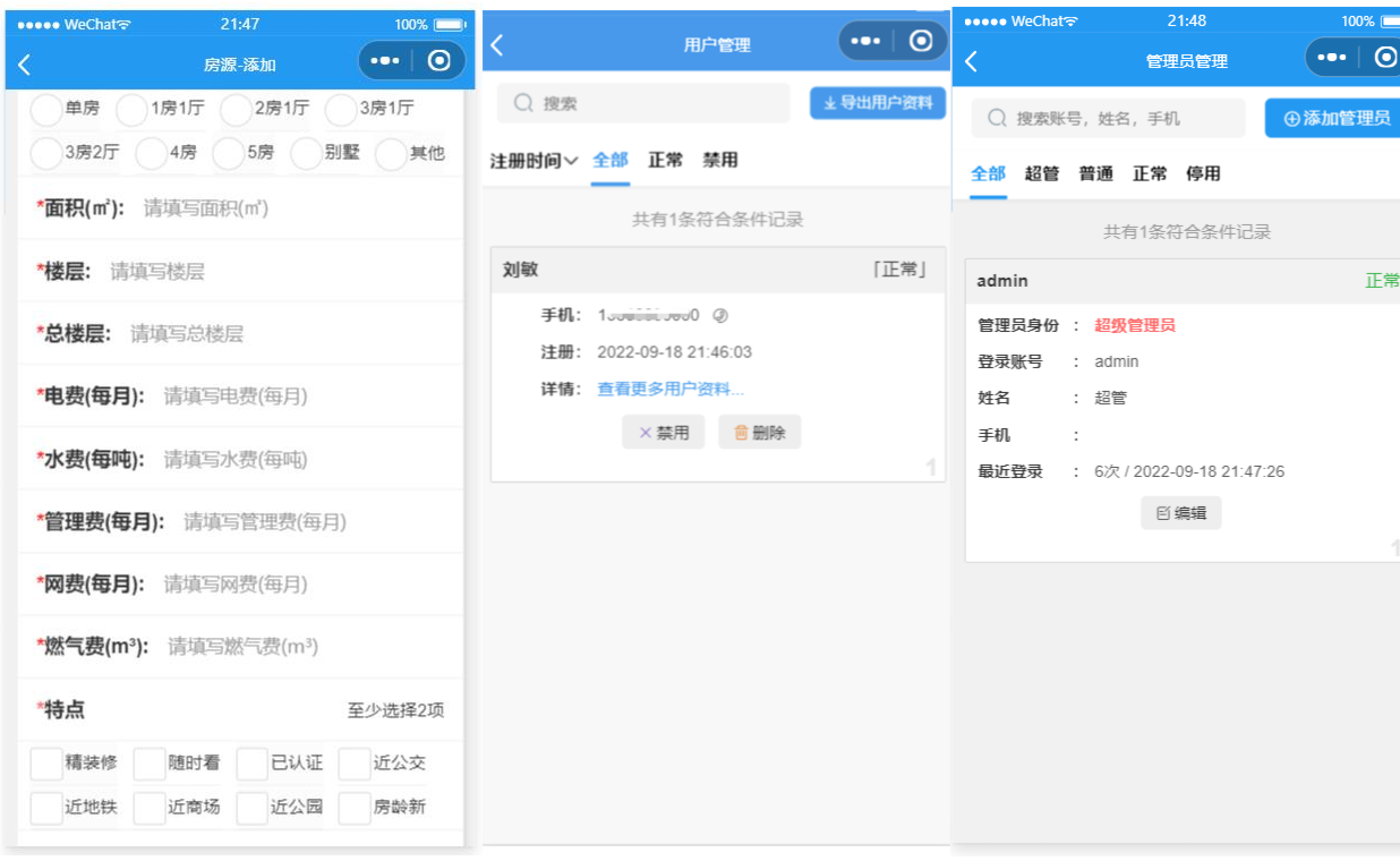Go back from the 房源-添加 screen
Viewport: 1400px width, 861px height.
[24, 65]
